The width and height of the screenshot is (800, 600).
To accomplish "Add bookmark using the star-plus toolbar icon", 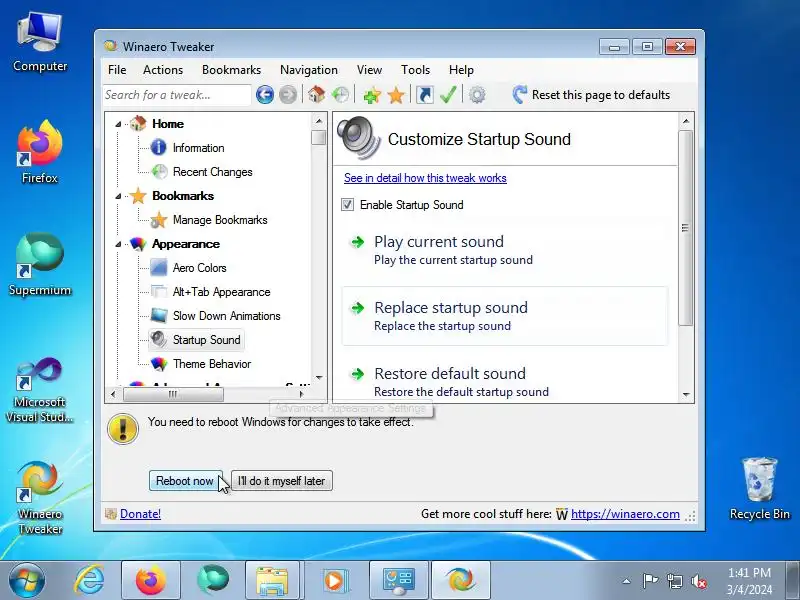I will (x=372, y=95).
